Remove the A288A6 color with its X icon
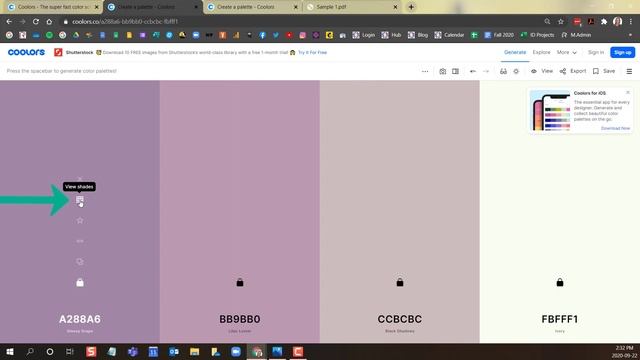Viewport: 640px width, 360px height. pos(80,179)
